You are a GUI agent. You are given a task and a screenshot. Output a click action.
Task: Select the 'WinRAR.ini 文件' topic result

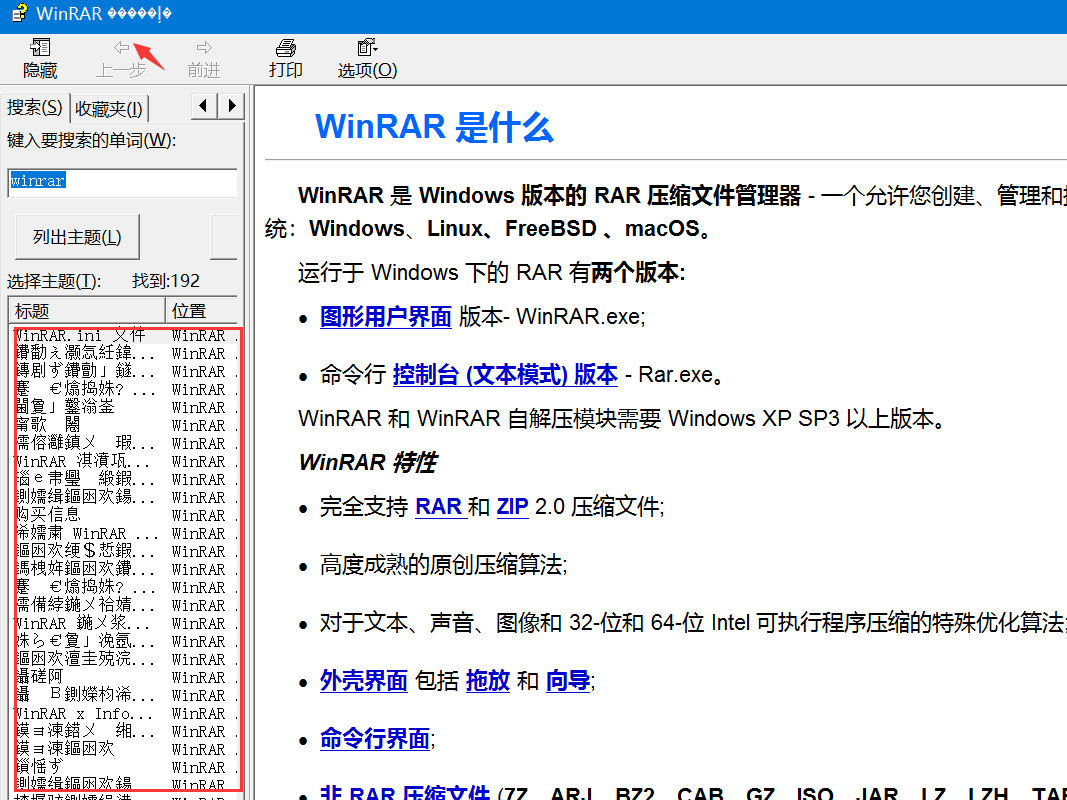pos(80,336)
